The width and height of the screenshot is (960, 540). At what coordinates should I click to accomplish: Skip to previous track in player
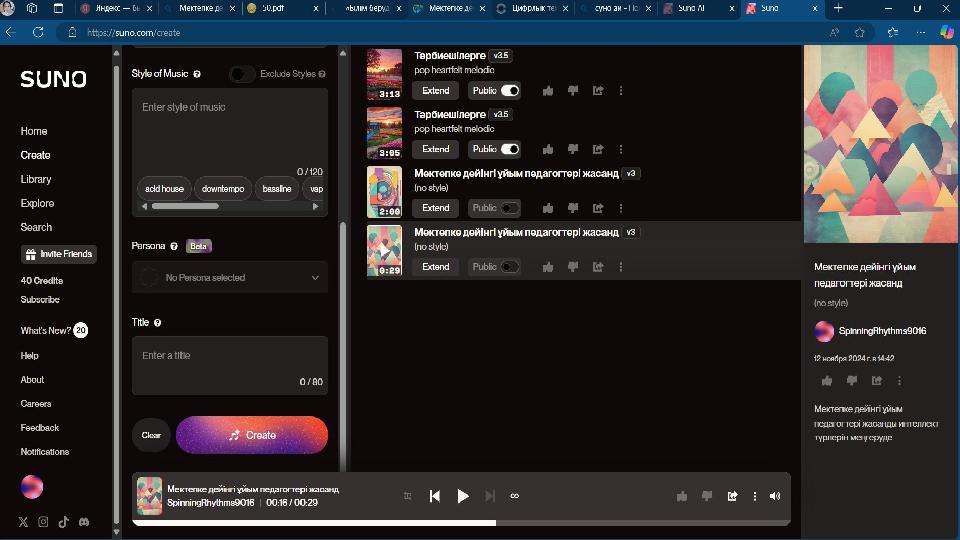coord(435,496)
